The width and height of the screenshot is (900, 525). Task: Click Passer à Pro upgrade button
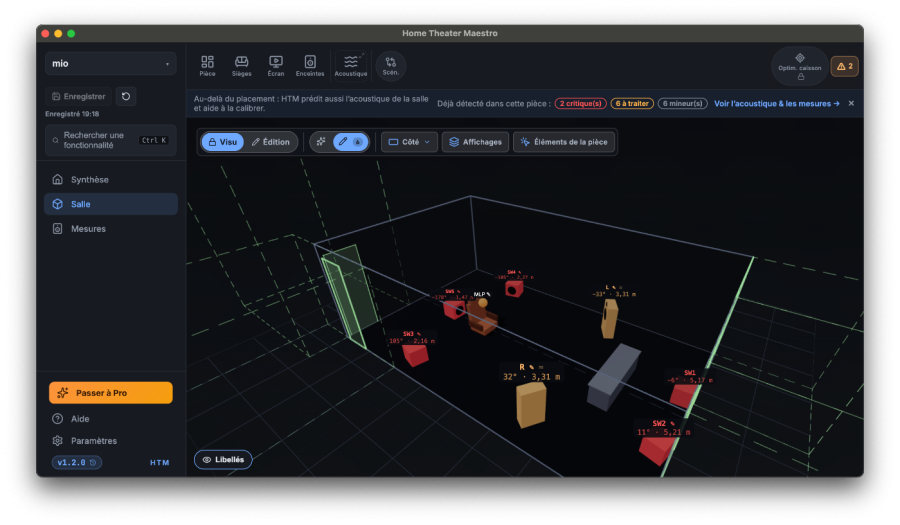pyautogui.click(x=111, y=393)
